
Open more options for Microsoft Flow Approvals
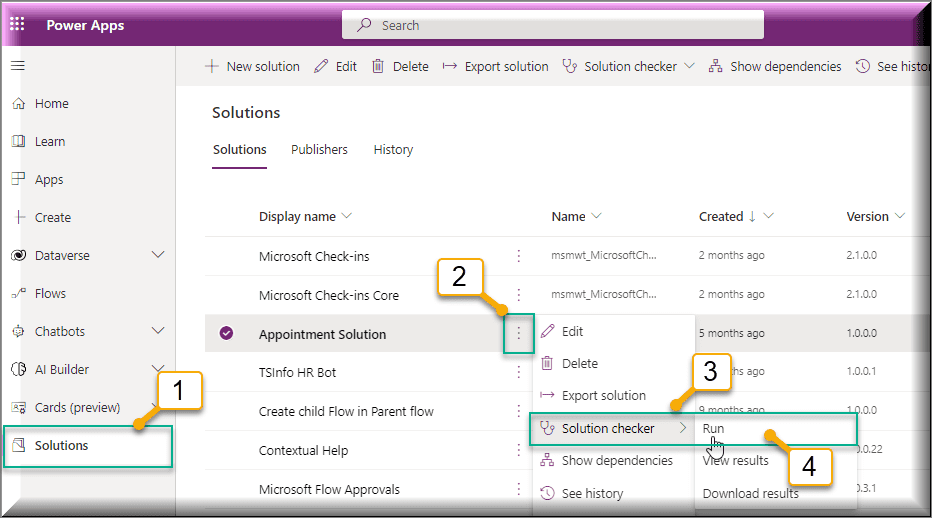[518, 489]
